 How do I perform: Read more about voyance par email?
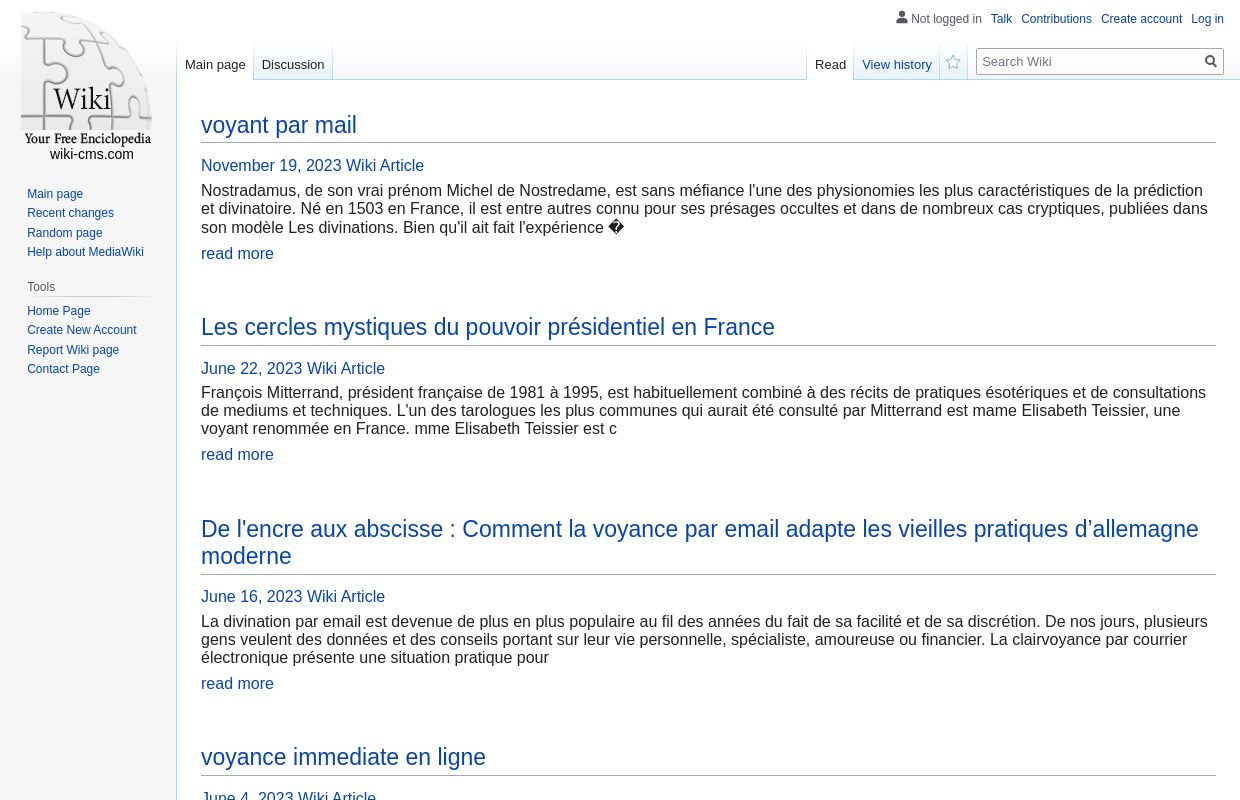pos(237,683)
